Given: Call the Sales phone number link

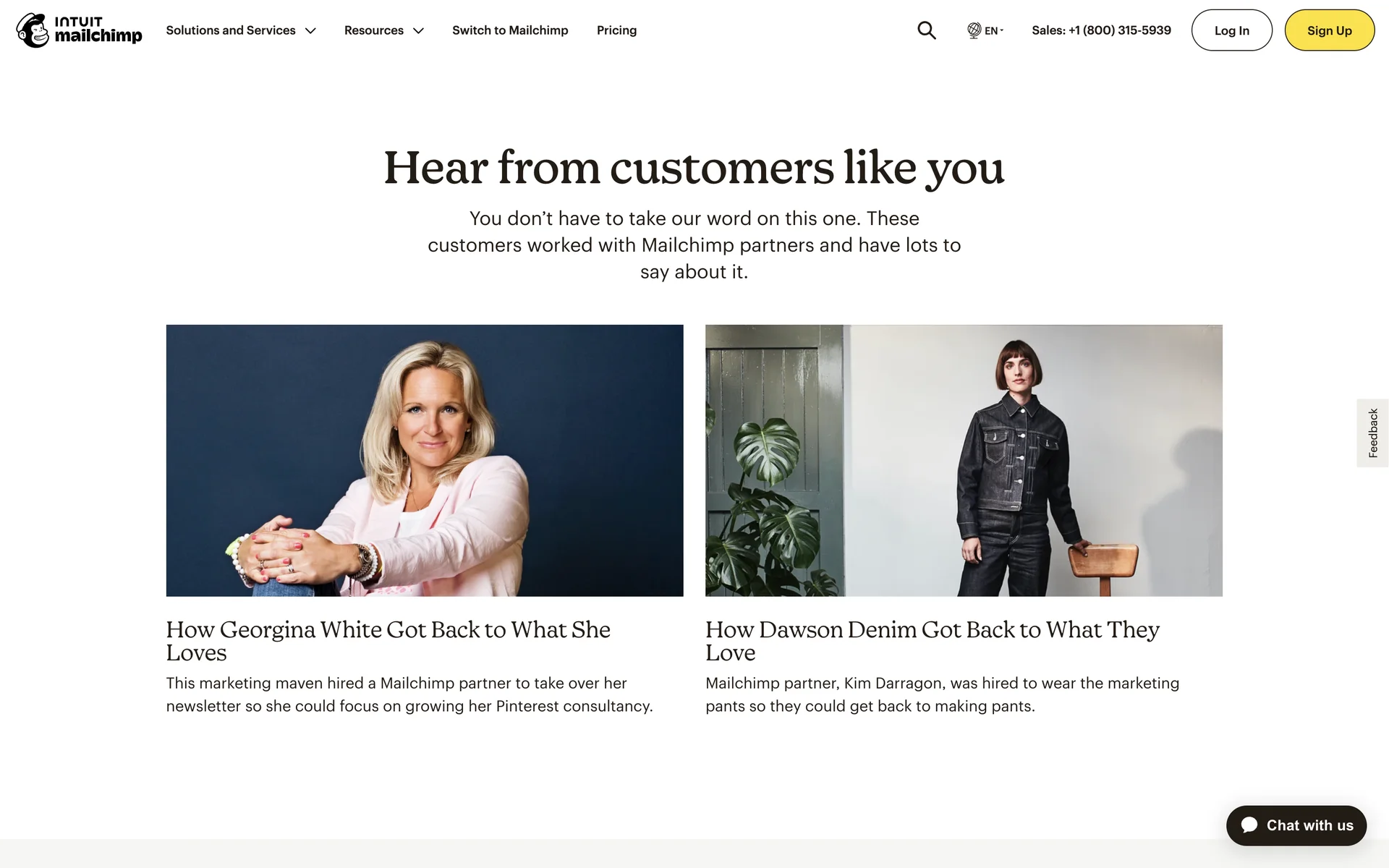Looking at the screenshot, I should click(1101, 30).
